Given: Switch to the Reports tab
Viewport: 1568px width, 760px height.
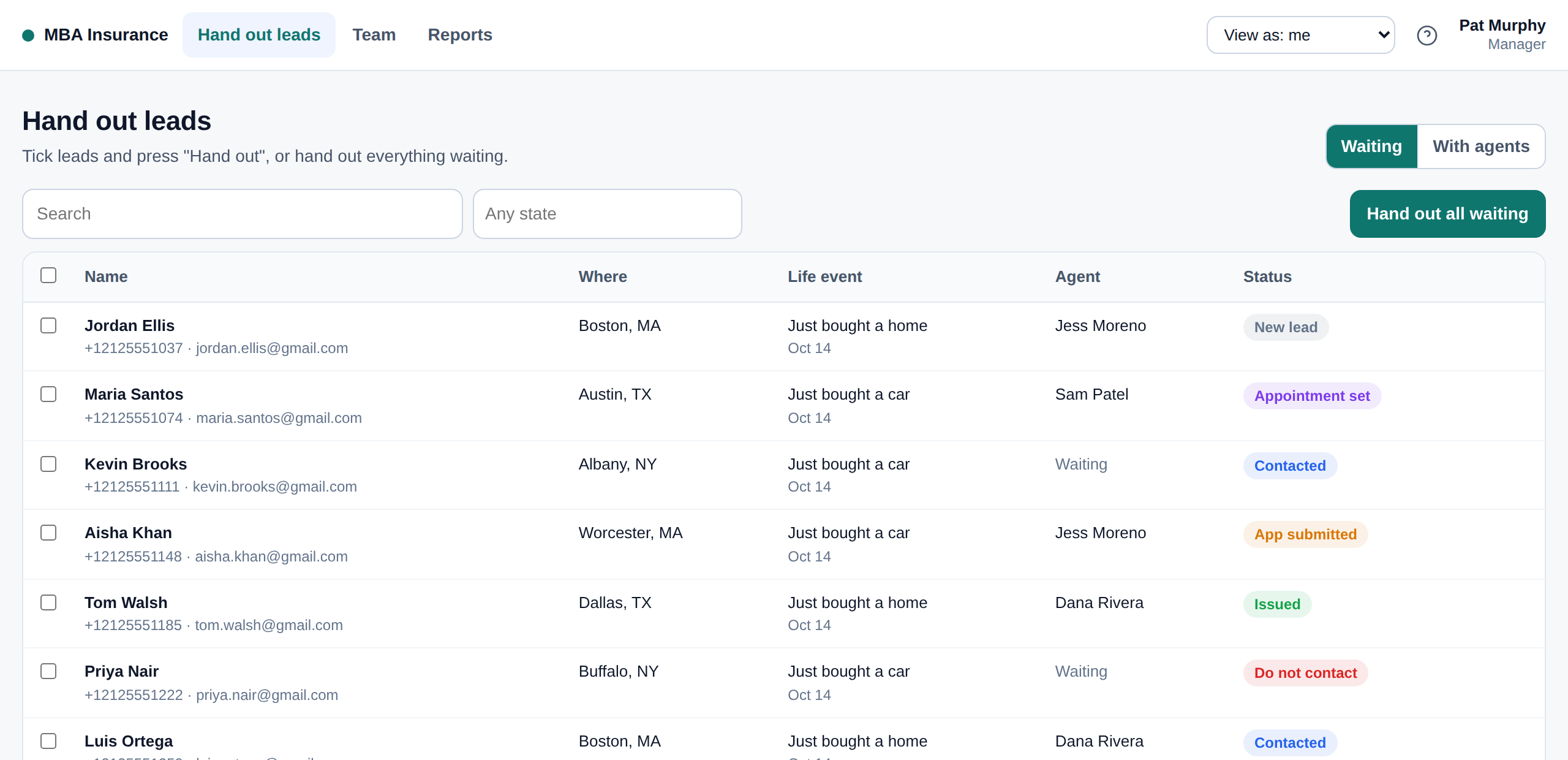Looking at the screenshot, I should [x=460, y=35].
